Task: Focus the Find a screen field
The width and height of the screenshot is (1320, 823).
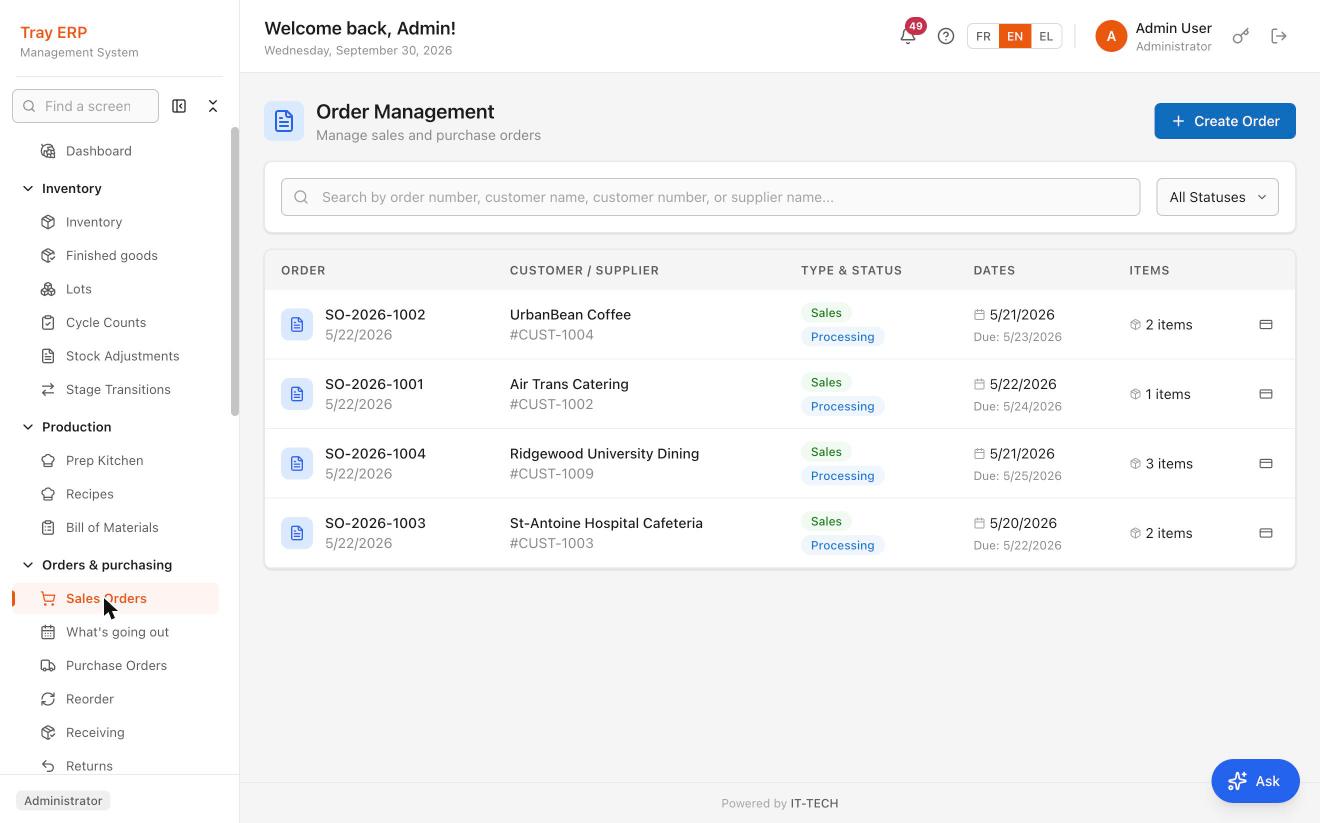Action: 85,106
